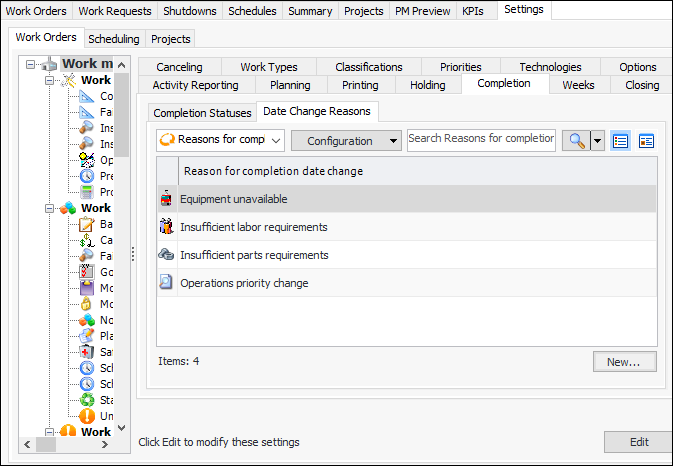Click the Search Reasons input field
This screenshot has width=673, height=466.
tap(481, 139)
